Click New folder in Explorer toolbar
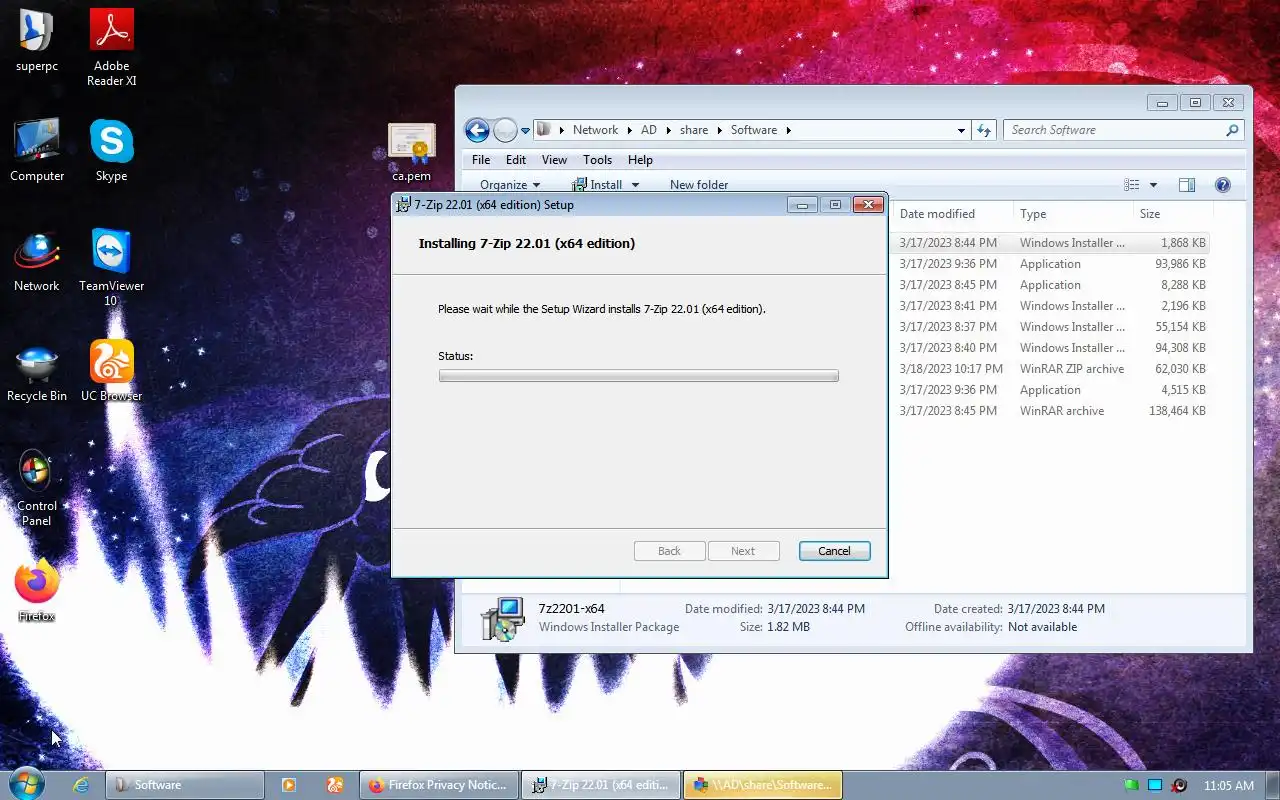Screen dimensions: 1280x800 pyautogui.click(x=699, y=185)
